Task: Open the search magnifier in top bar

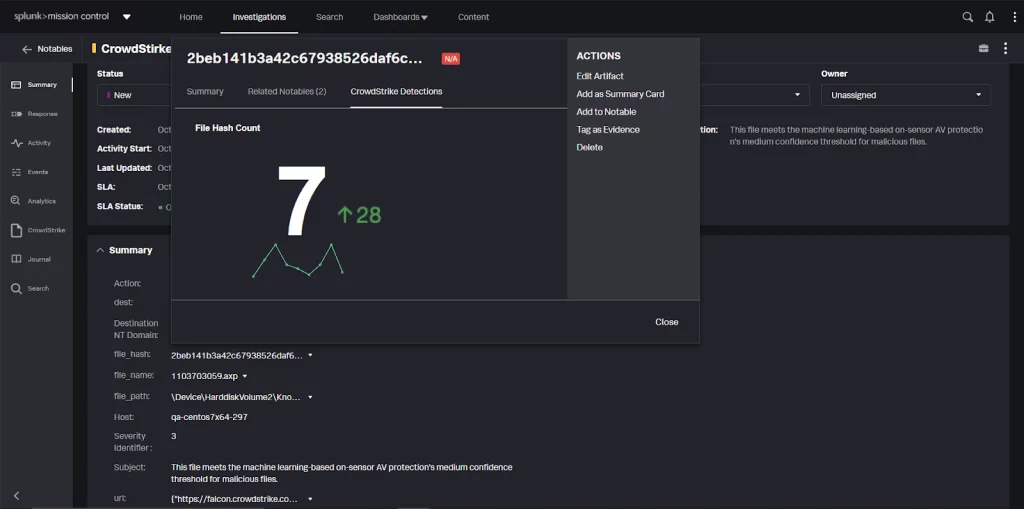Action: click(968, 17)
